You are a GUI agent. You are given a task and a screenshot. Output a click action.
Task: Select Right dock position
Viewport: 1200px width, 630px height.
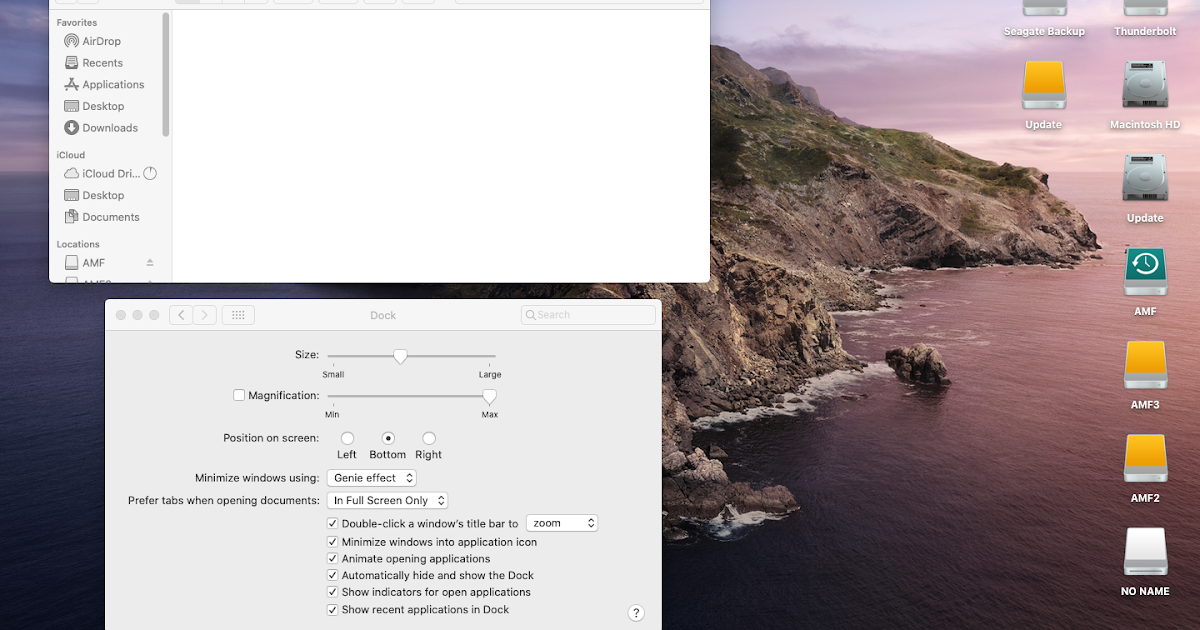point(429,438)
